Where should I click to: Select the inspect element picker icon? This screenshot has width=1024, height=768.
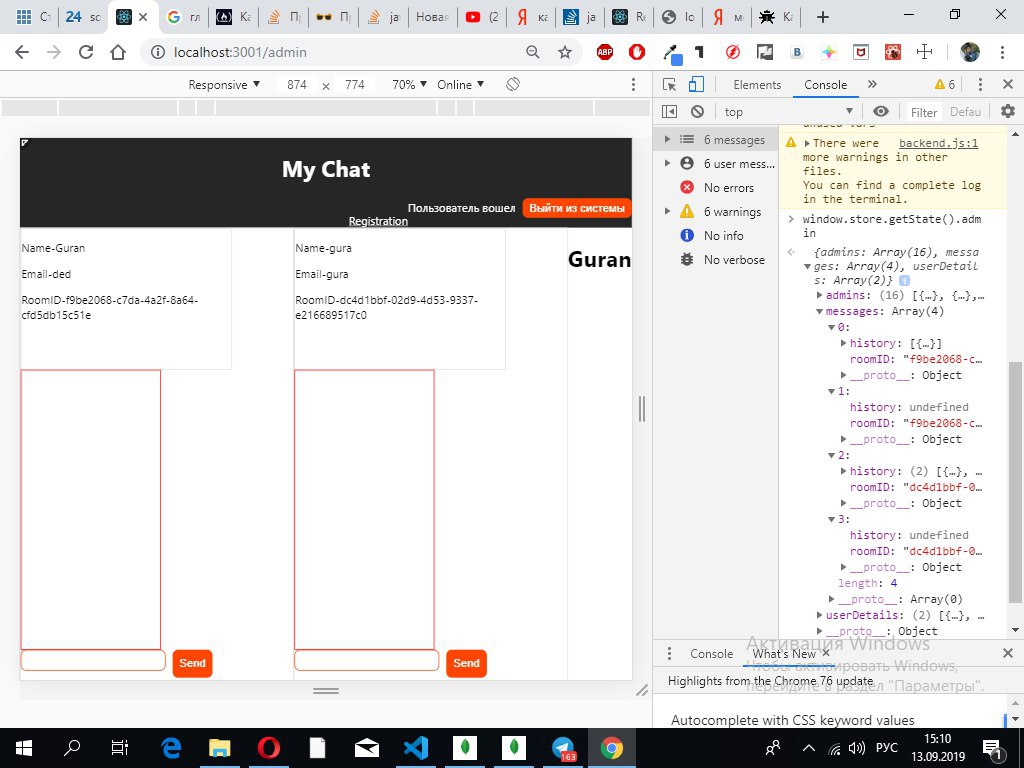click(670, 85)
